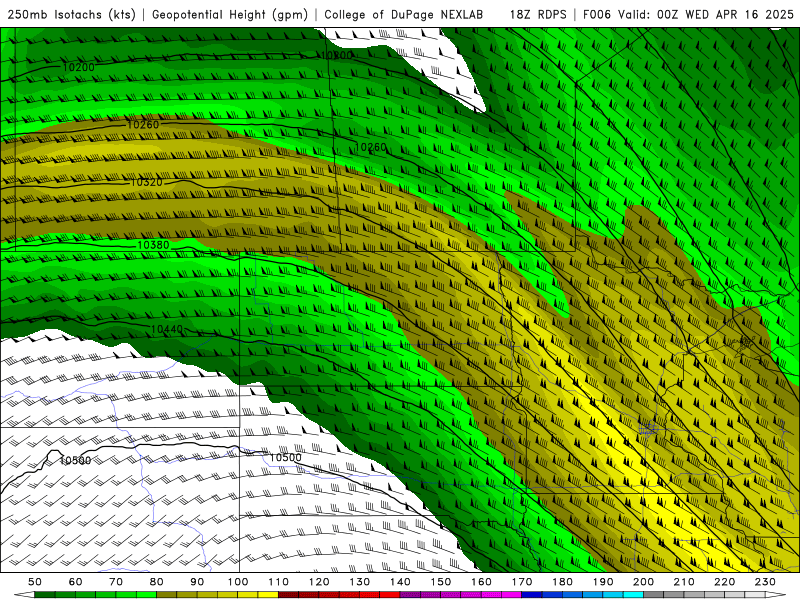Click the colorbar label 190

604,582
